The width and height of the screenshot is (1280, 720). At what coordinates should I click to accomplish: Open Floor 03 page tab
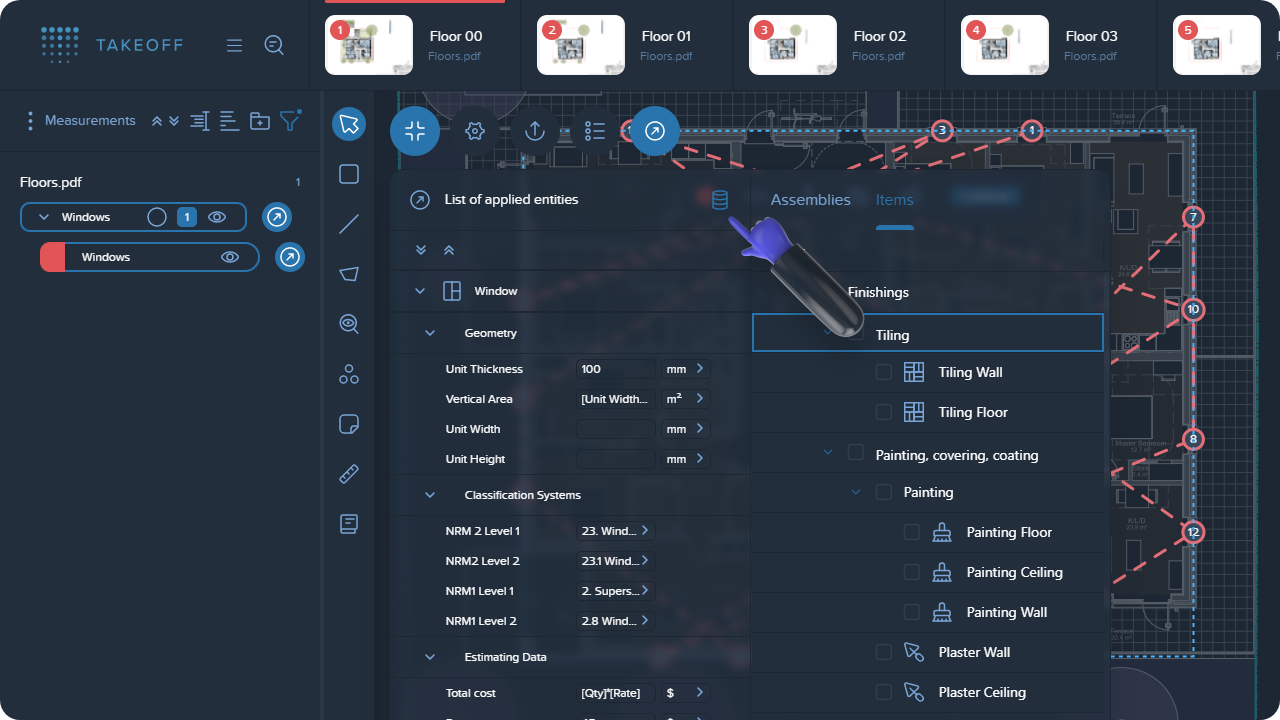[1051, 45]
